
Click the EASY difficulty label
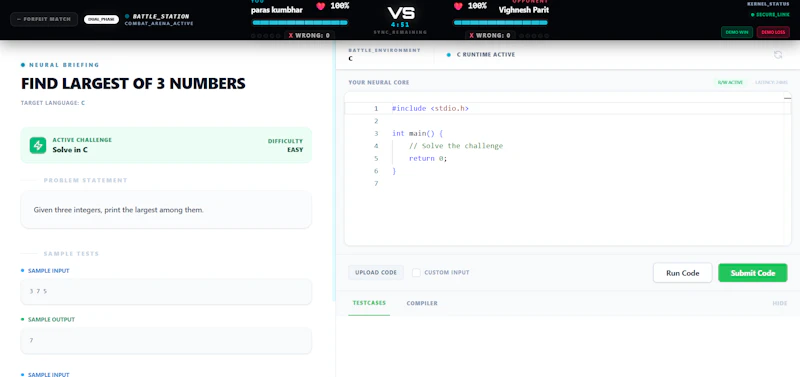point(295,150)
